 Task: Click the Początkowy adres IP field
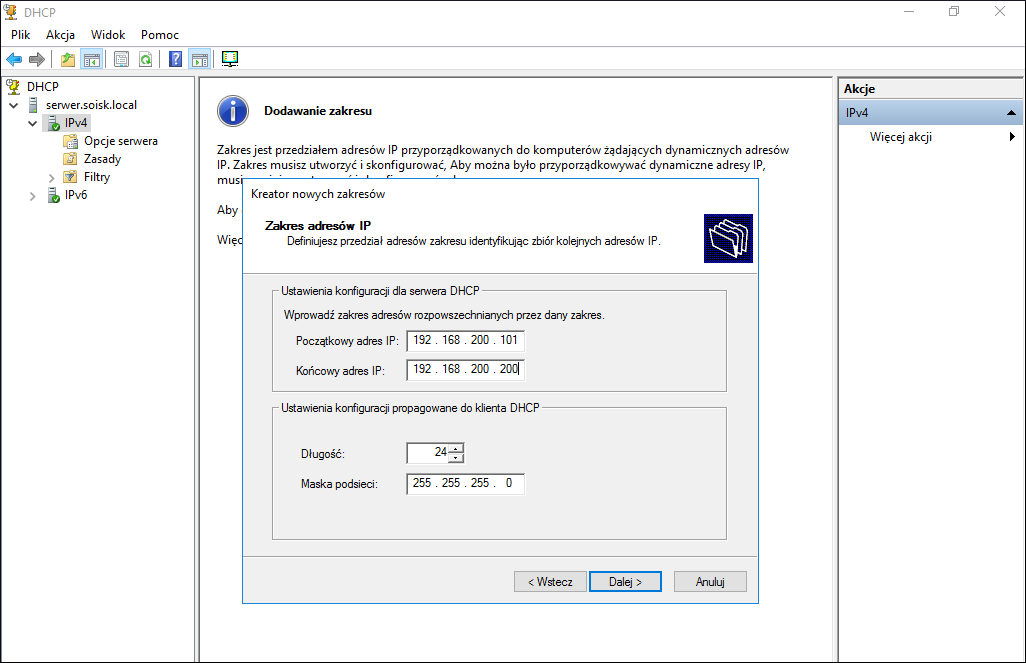(x=465, y=340)
